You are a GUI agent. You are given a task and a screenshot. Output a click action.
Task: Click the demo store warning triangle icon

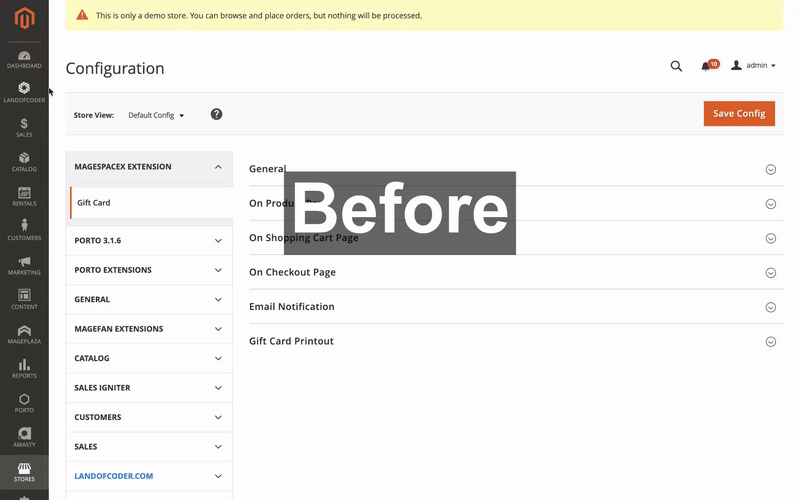pyautogui.click(x=82, y=15)
